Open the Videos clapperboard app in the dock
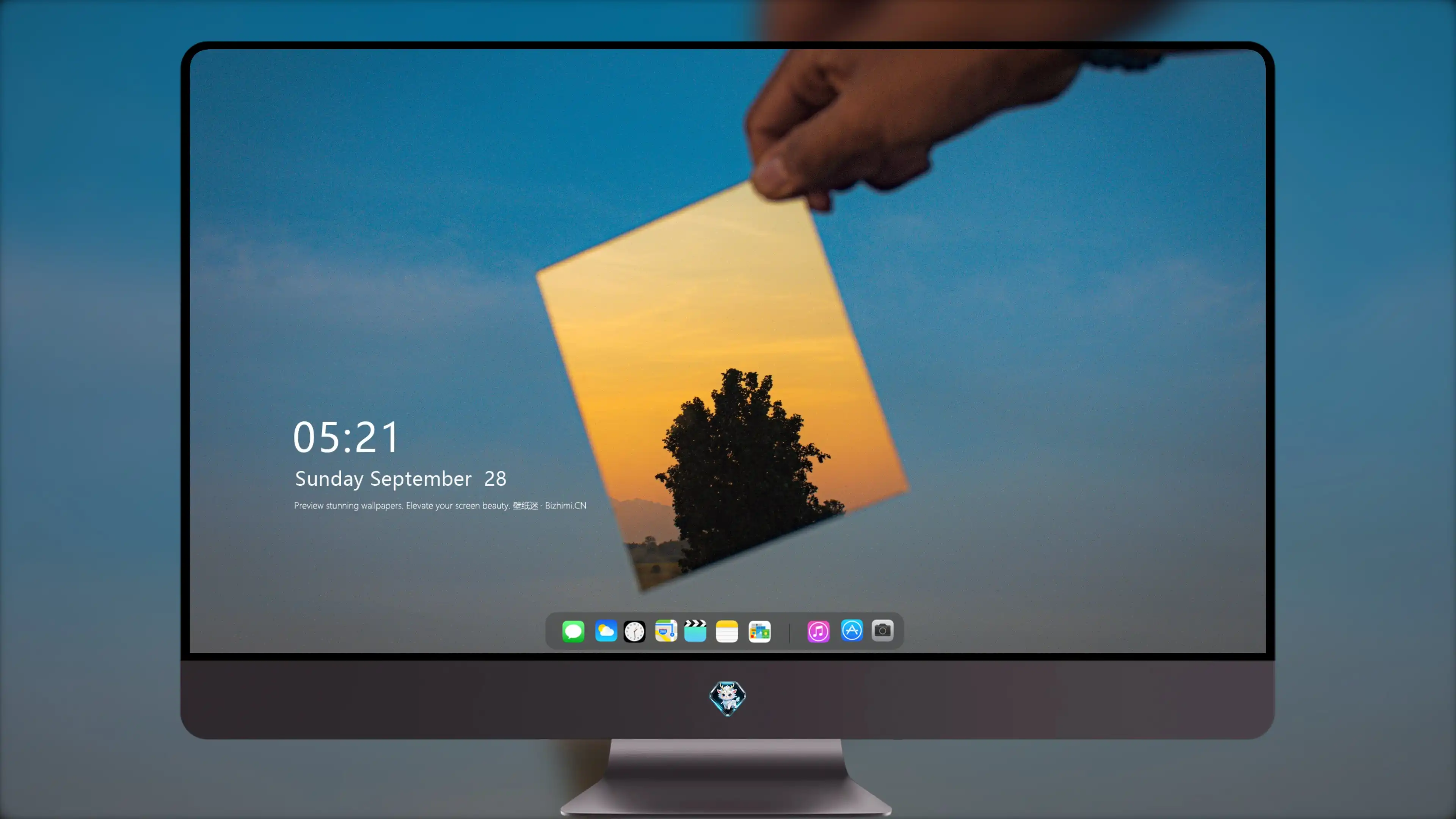Screen dimensions: 1456x819 (x=695, y=631)
